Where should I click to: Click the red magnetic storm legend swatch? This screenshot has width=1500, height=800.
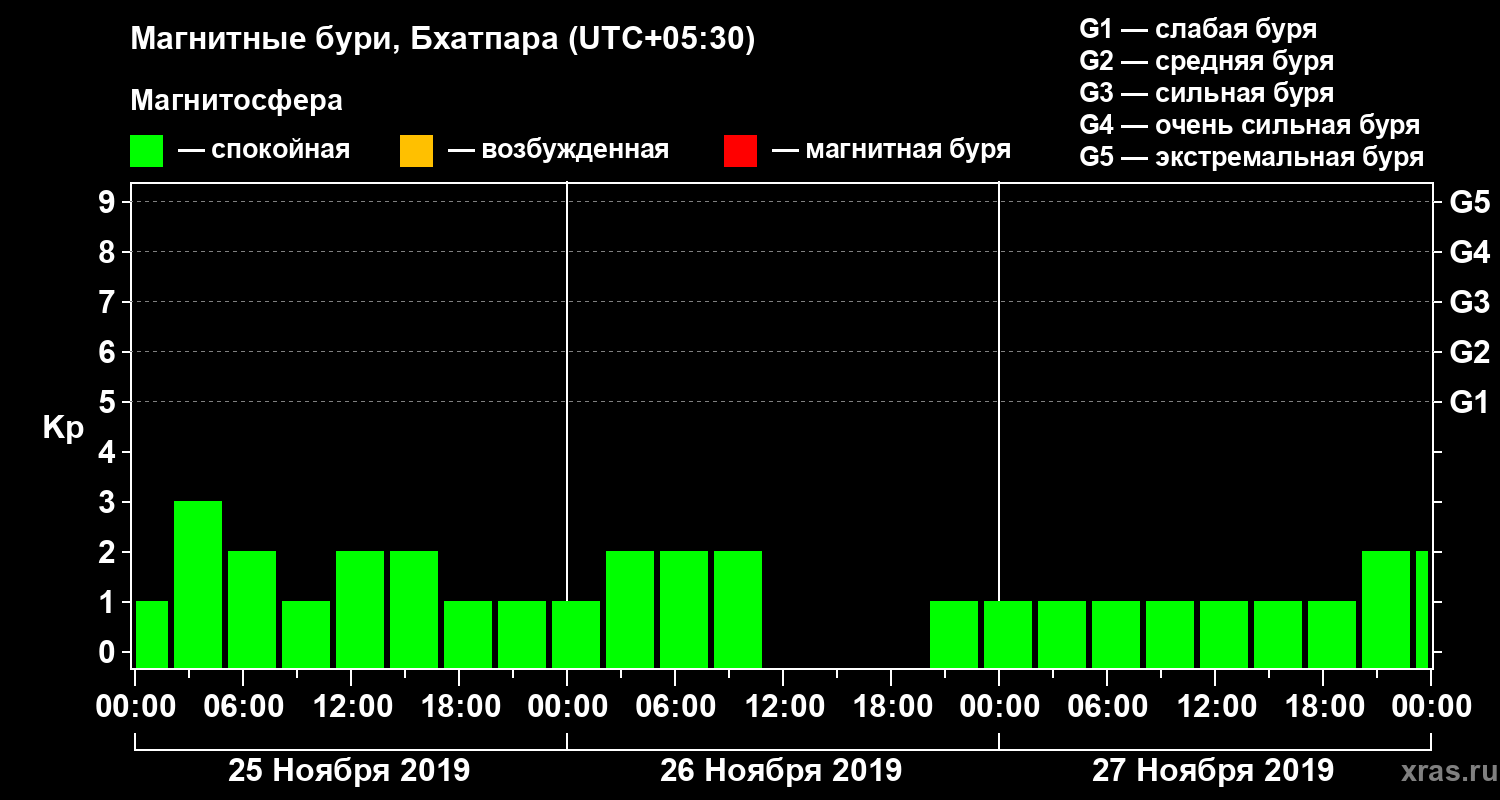(740, 151)
